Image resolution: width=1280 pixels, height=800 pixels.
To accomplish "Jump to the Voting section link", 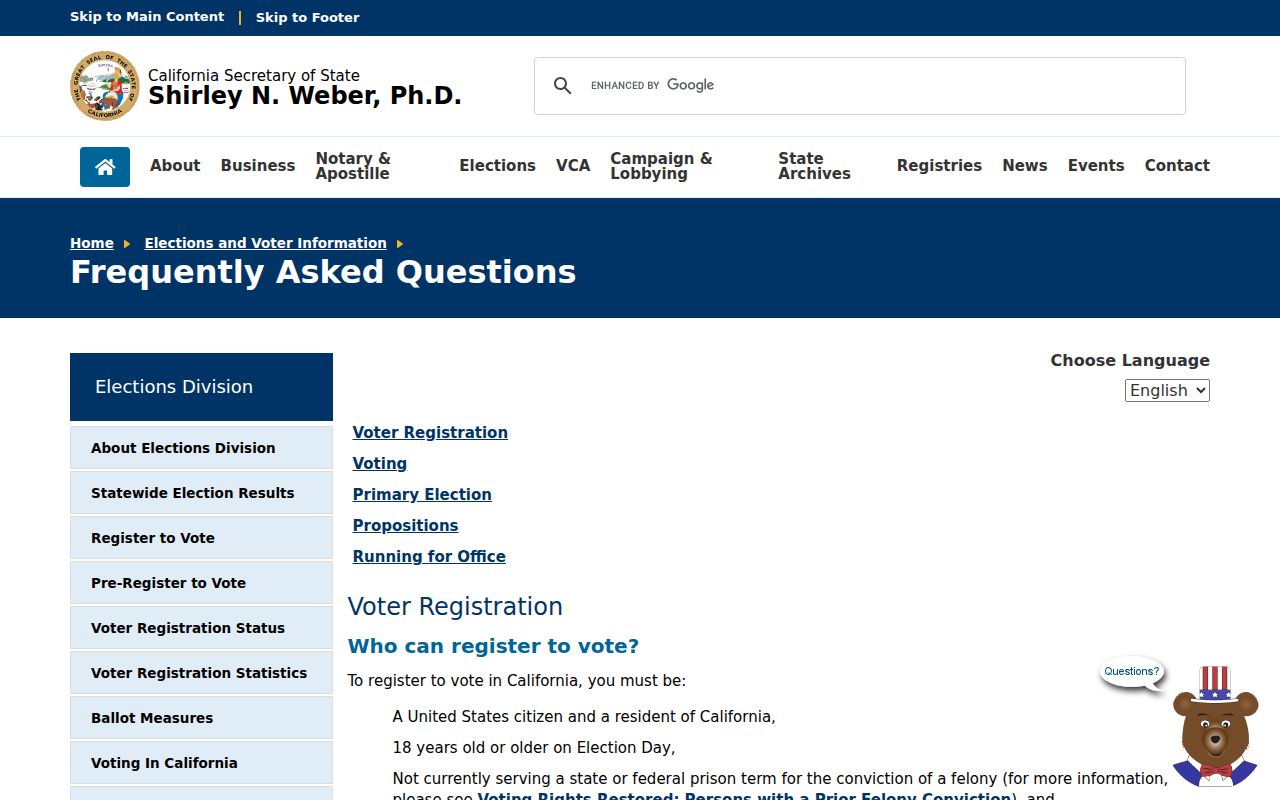I will coord(380,463).
